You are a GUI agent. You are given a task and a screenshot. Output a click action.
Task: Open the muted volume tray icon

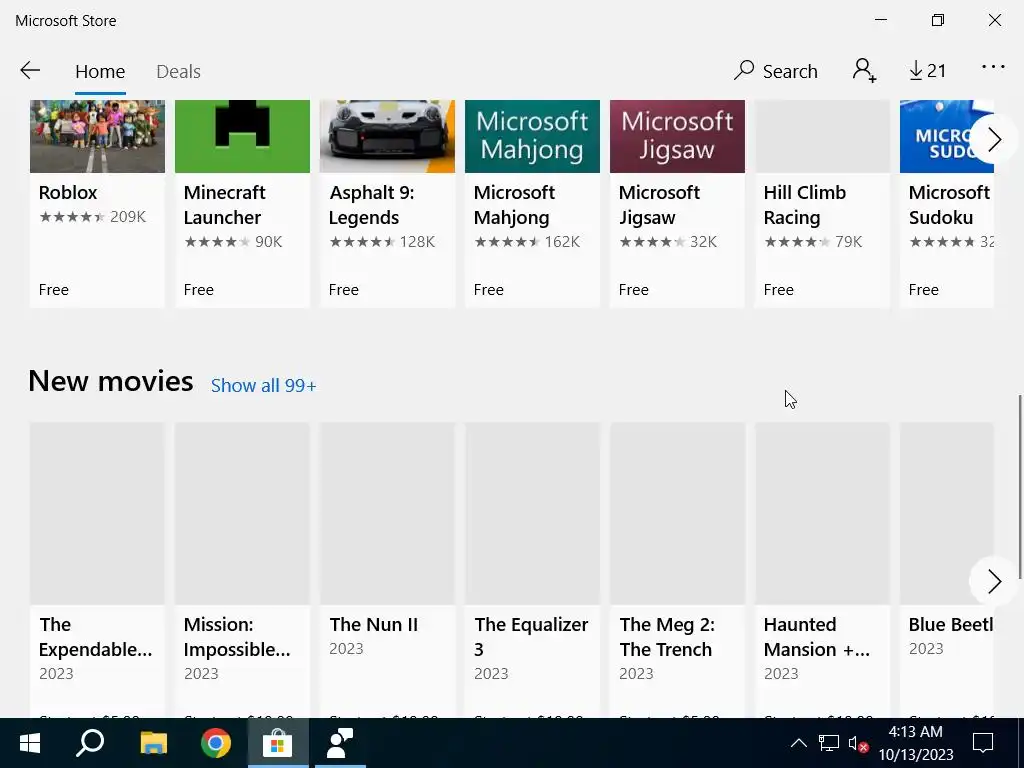[857, 743]
